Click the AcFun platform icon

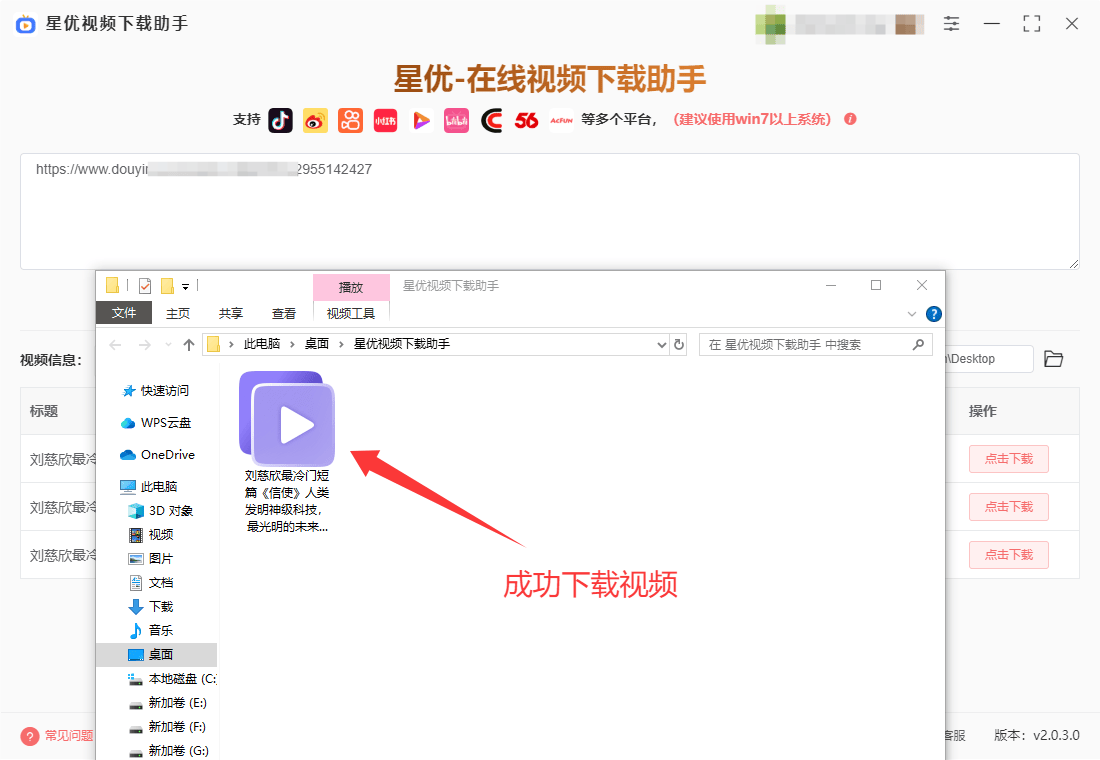click(561, 119)
